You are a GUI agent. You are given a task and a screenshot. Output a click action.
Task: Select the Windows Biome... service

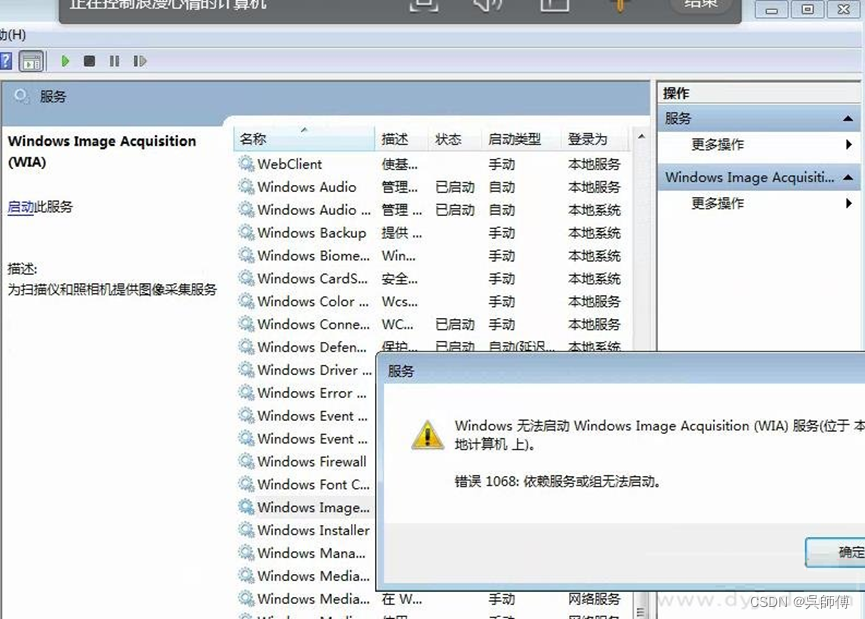click(x=429, y=255)
